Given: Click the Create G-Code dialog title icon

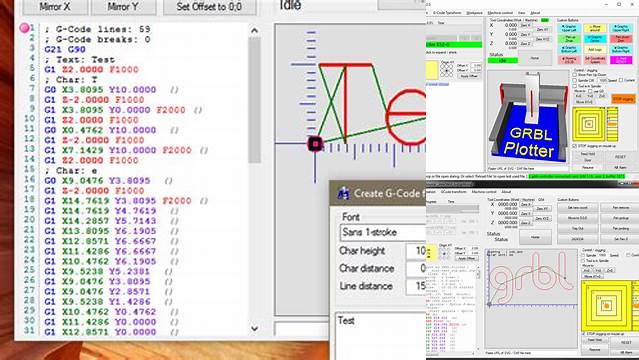Looking at the screenshot, I should (344, 193).
